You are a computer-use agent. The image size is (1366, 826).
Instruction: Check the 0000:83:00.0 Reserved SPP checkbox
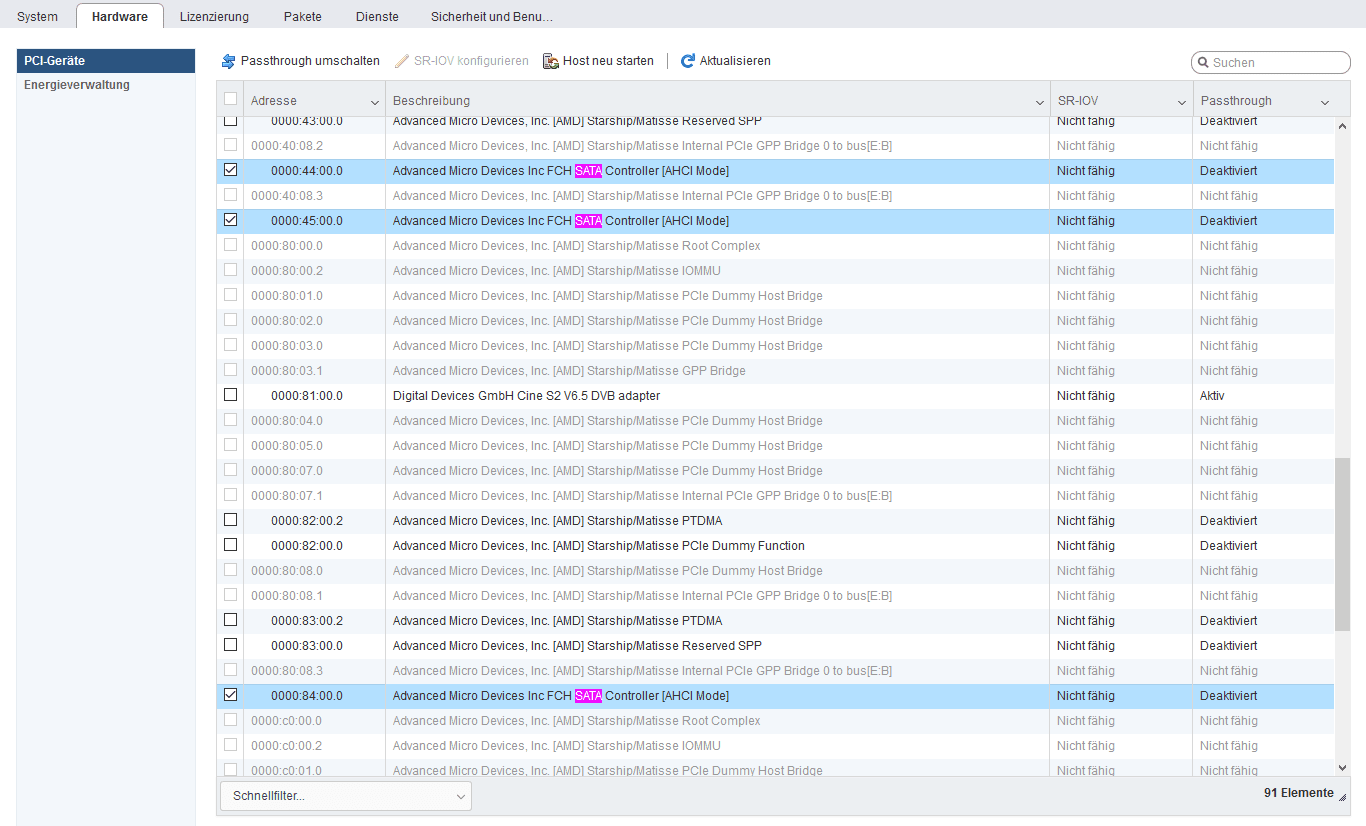[x=231, y=645]
